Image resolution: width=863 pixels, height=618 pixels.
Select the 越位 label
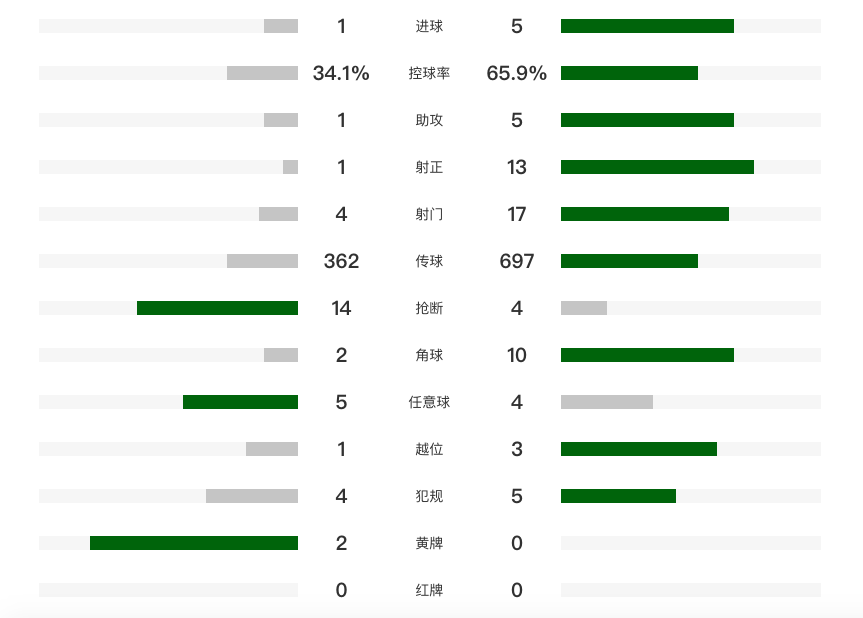tap(429, 449)
